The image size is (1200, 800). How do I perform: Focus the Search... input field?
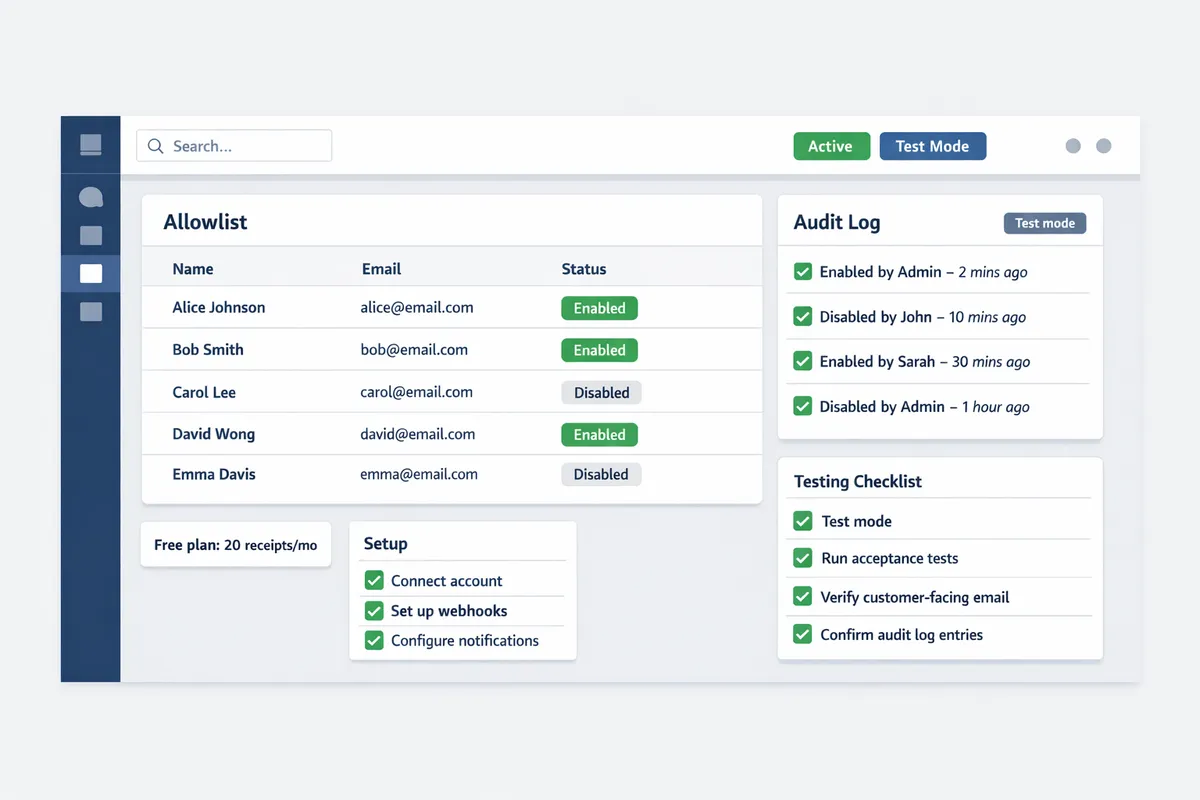(x=234, y=146)
